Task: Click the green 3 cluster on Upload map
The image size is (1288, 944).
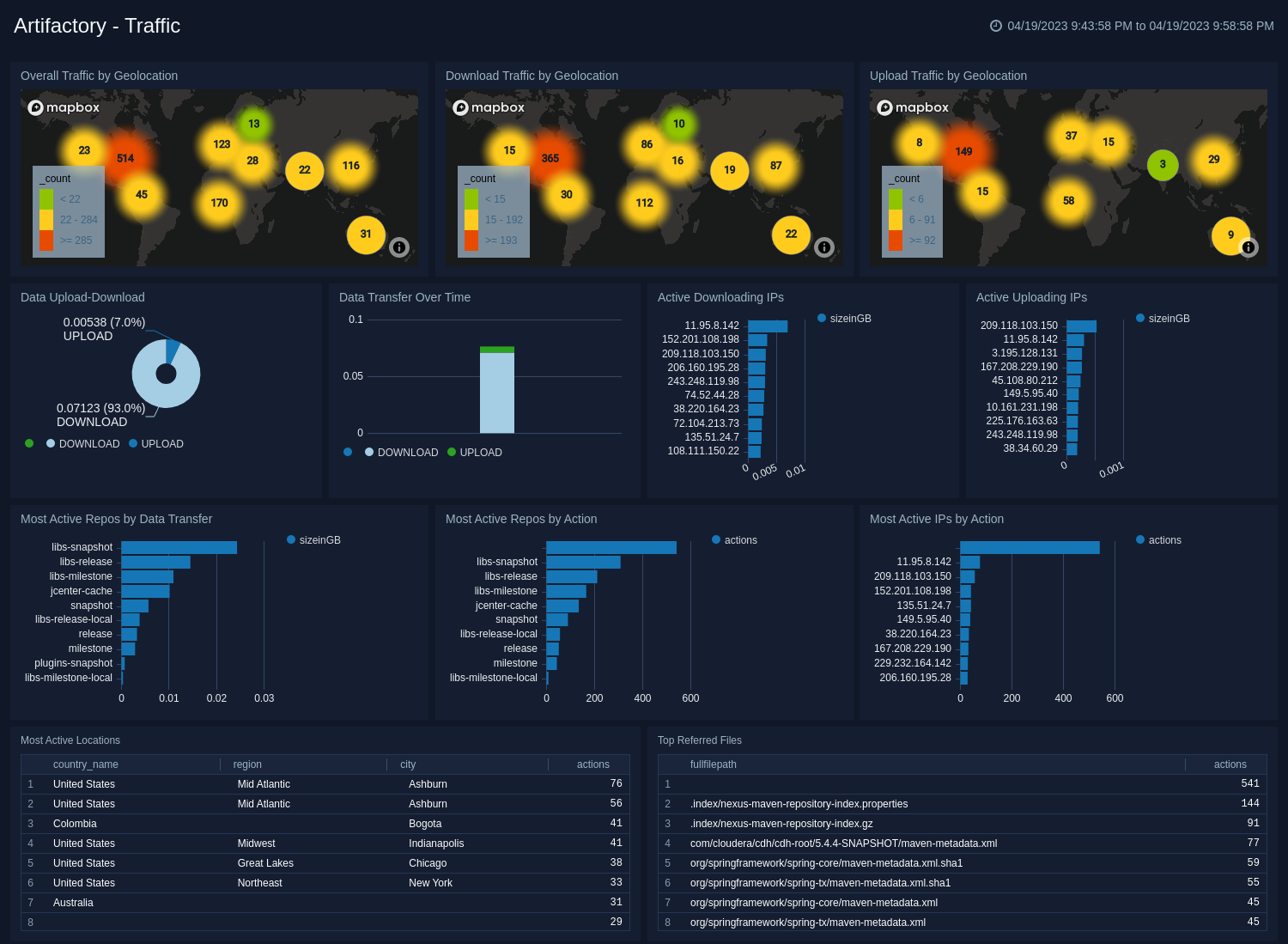Action: [x=1163, y=164]
